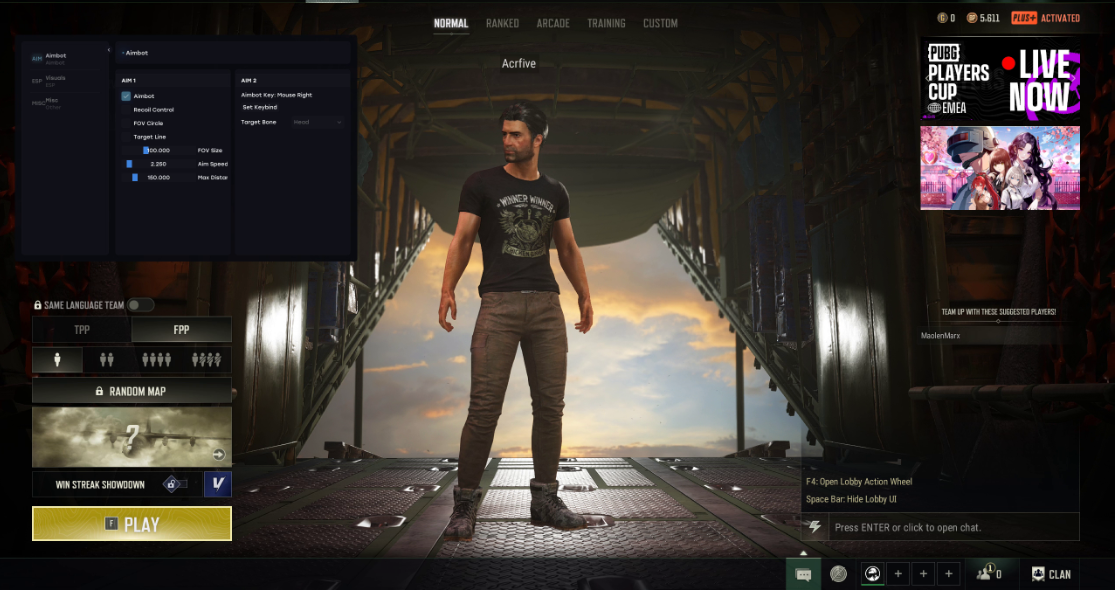Switch to the NORMAL mode tab
1115x590 pixels.
451,23
